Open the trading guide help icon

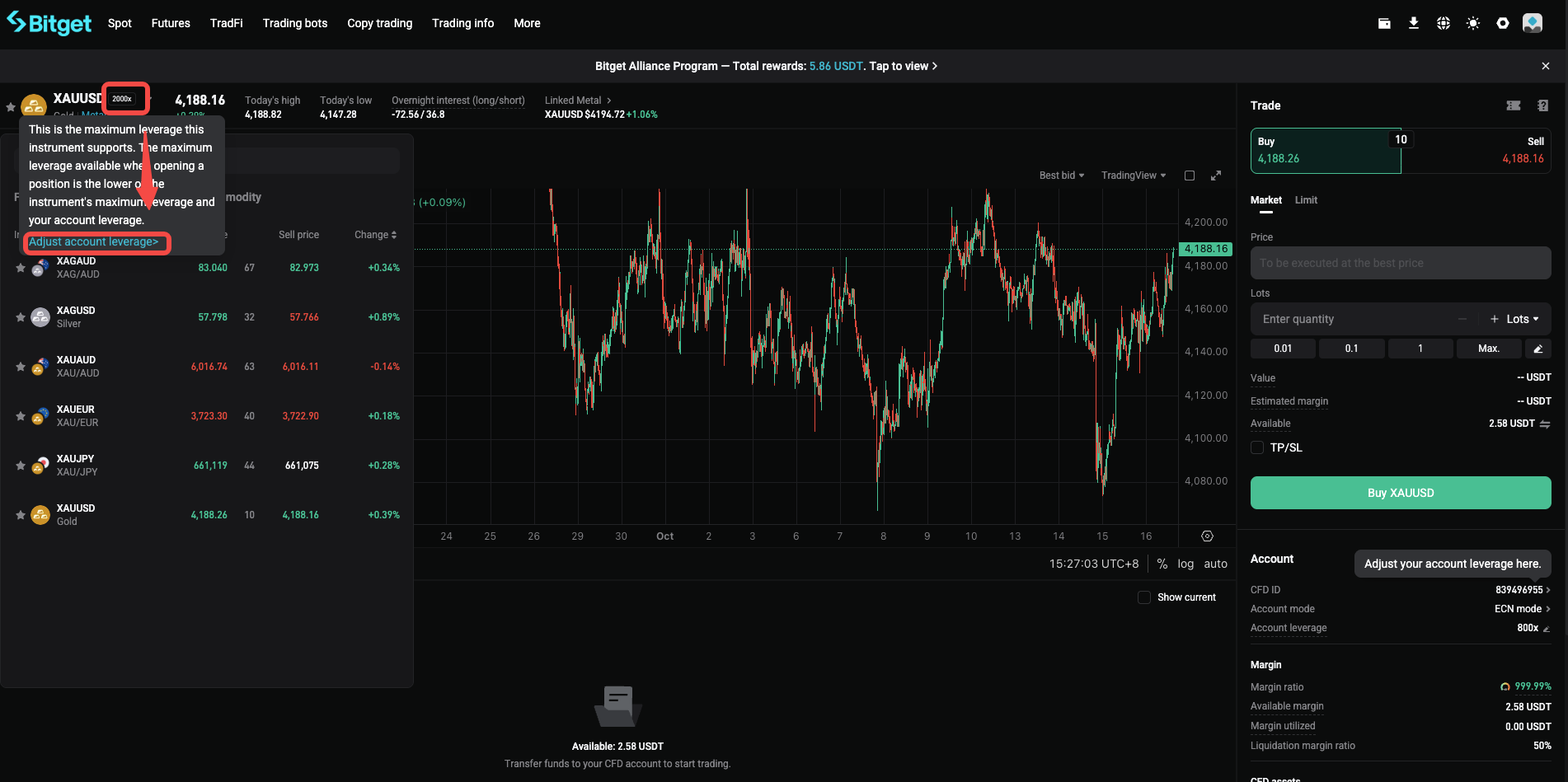(x=1542, y=105)
